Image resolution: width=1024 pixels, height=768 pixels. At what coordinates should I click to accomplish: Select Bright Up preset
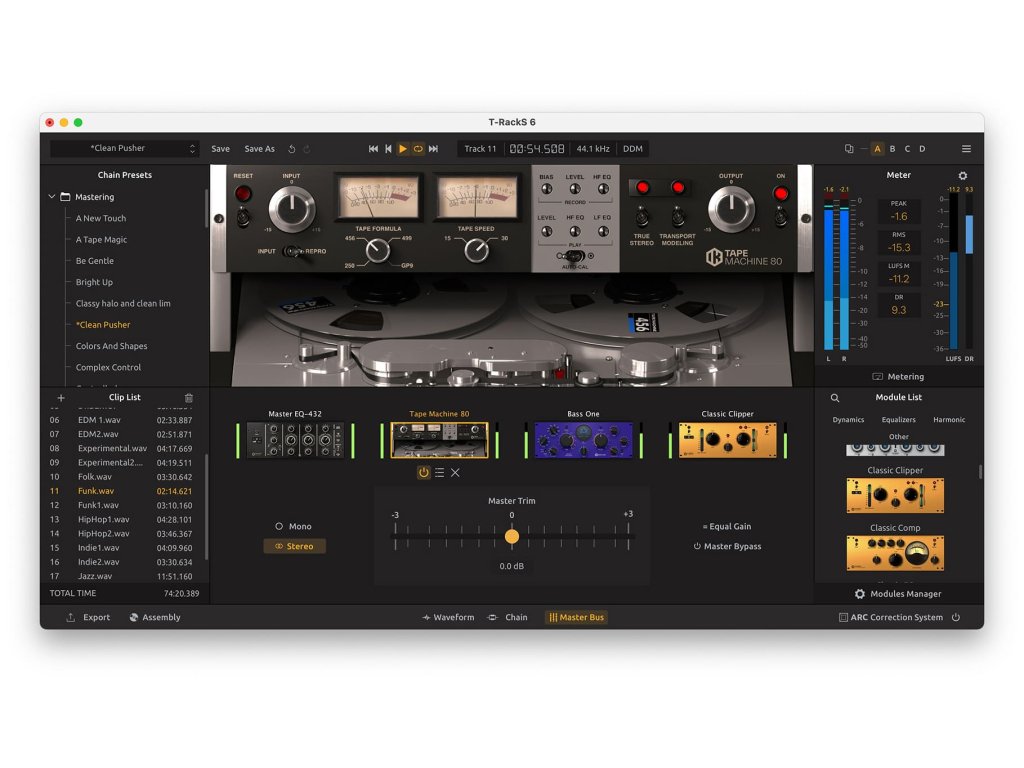tap(94, 282)
